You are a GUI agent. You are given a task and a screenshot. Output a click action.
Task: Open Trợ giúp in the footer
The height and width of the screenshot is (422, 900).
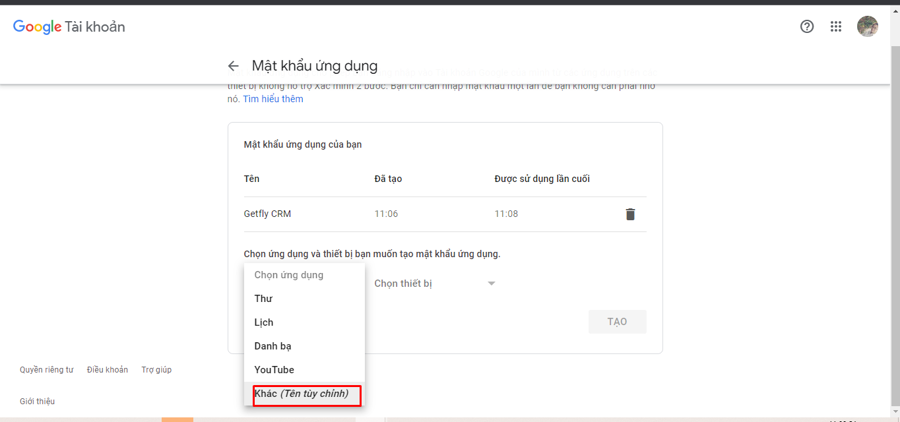click(x=156, y=370)
